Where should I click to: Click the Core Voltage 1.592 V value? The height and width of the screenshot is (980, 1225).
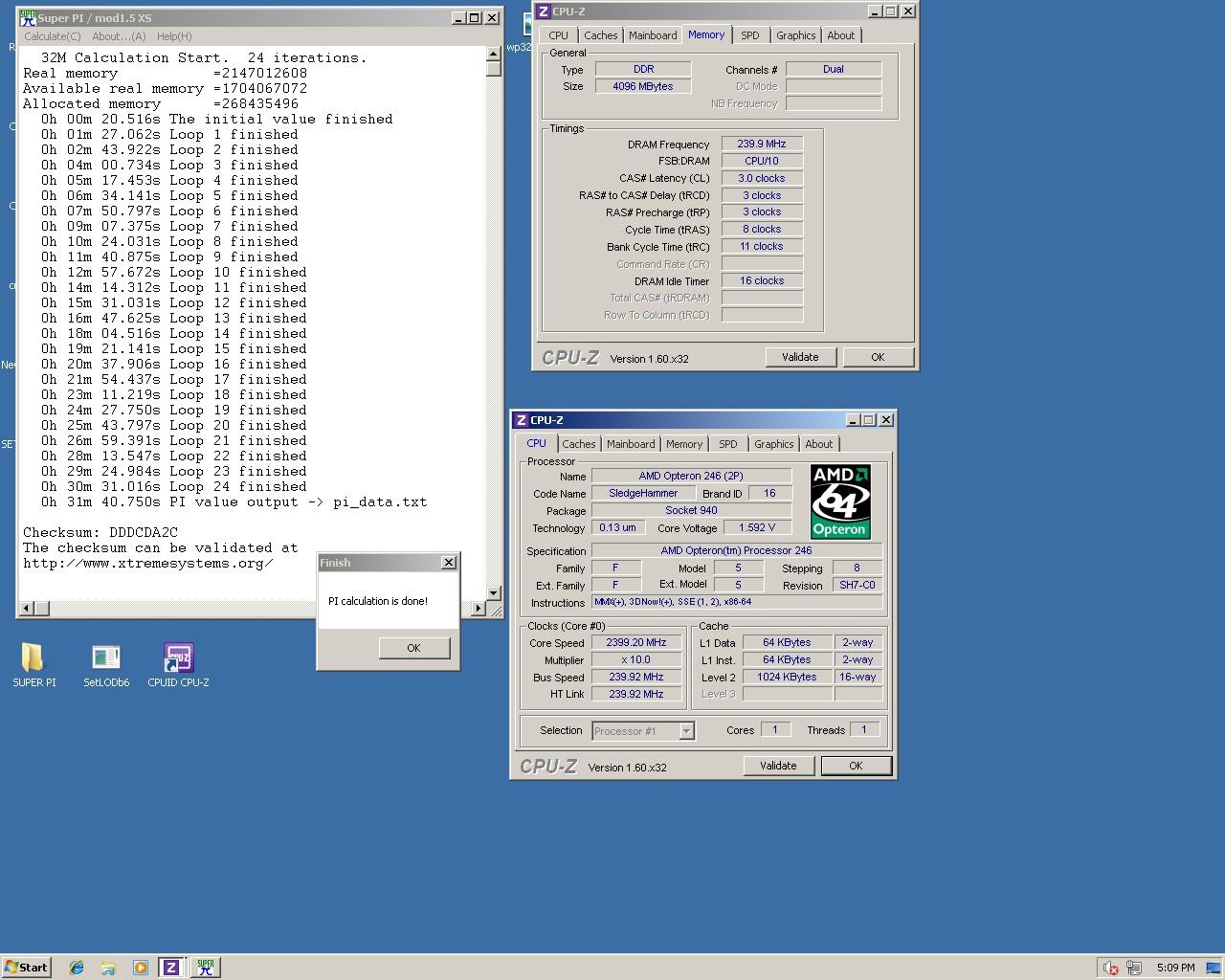(757, 527)
